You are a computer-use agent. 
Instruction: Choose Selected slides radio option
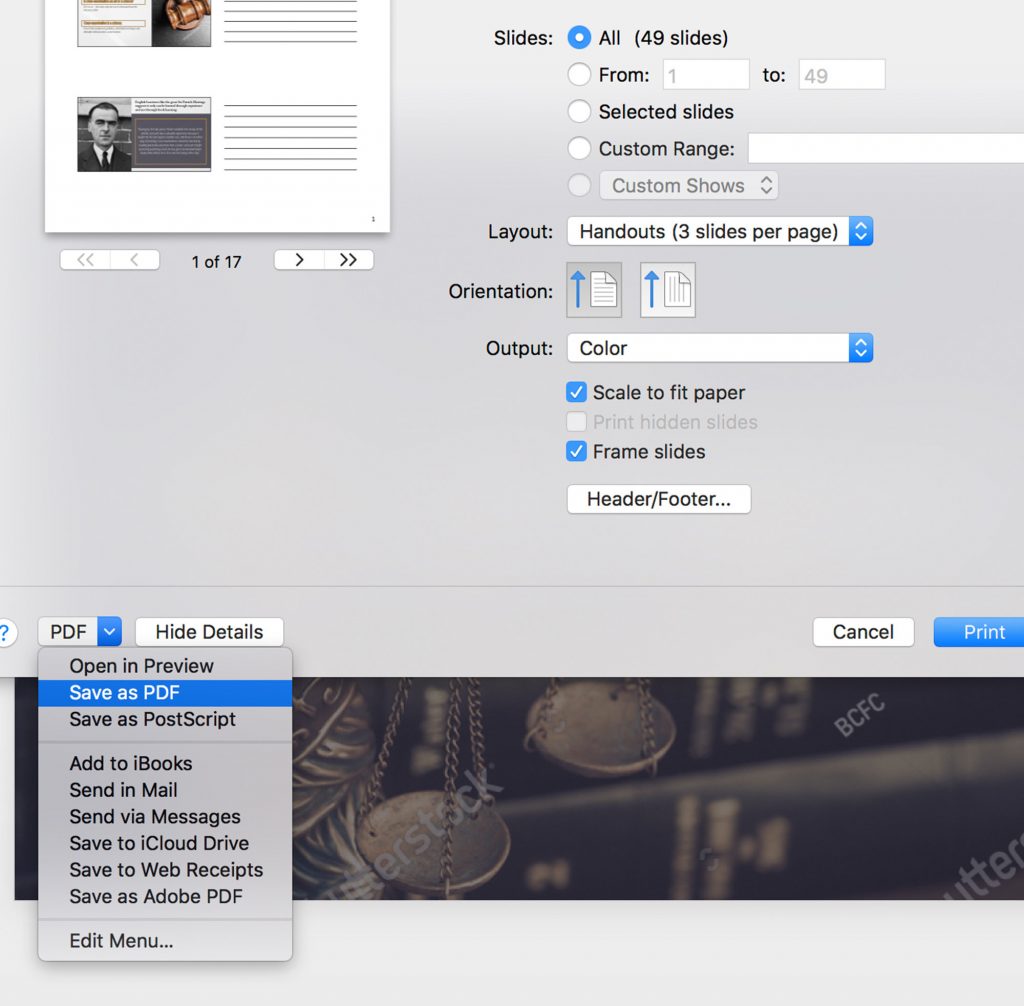click(x=579, y=112)
